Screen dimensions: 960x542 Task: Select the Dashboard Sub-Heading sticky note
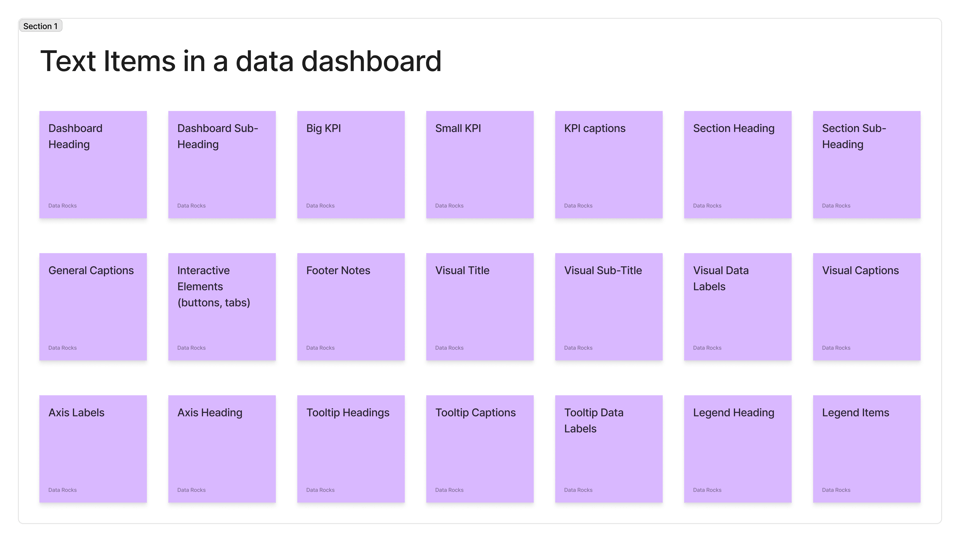click(222, 165)
